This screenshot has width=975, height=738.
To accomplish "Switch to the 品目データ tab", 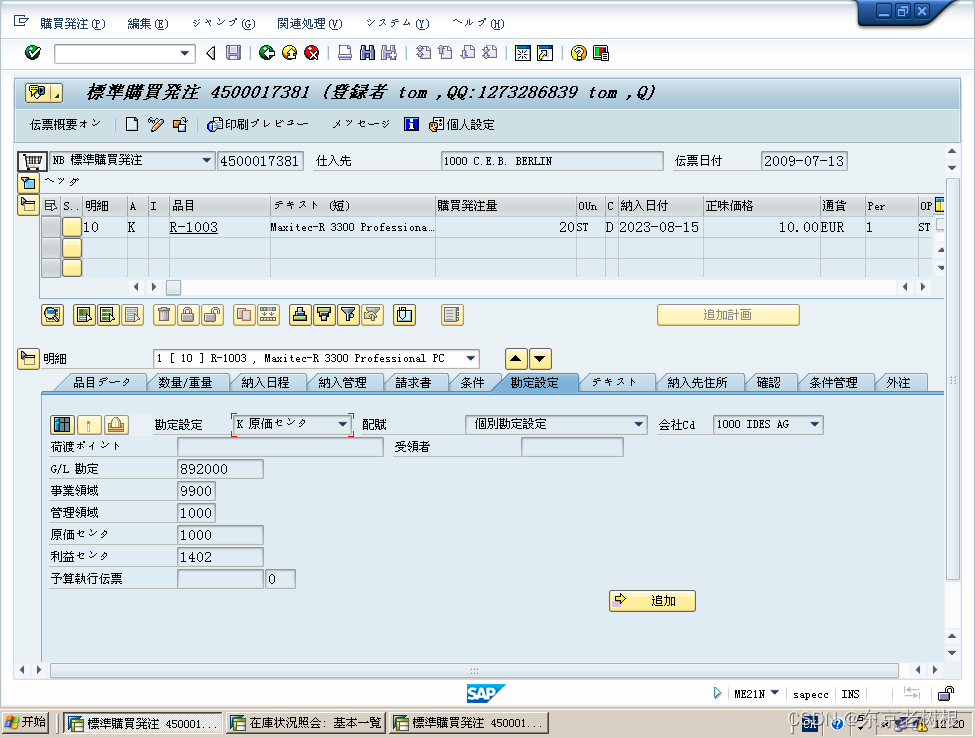I will (101, 382).
